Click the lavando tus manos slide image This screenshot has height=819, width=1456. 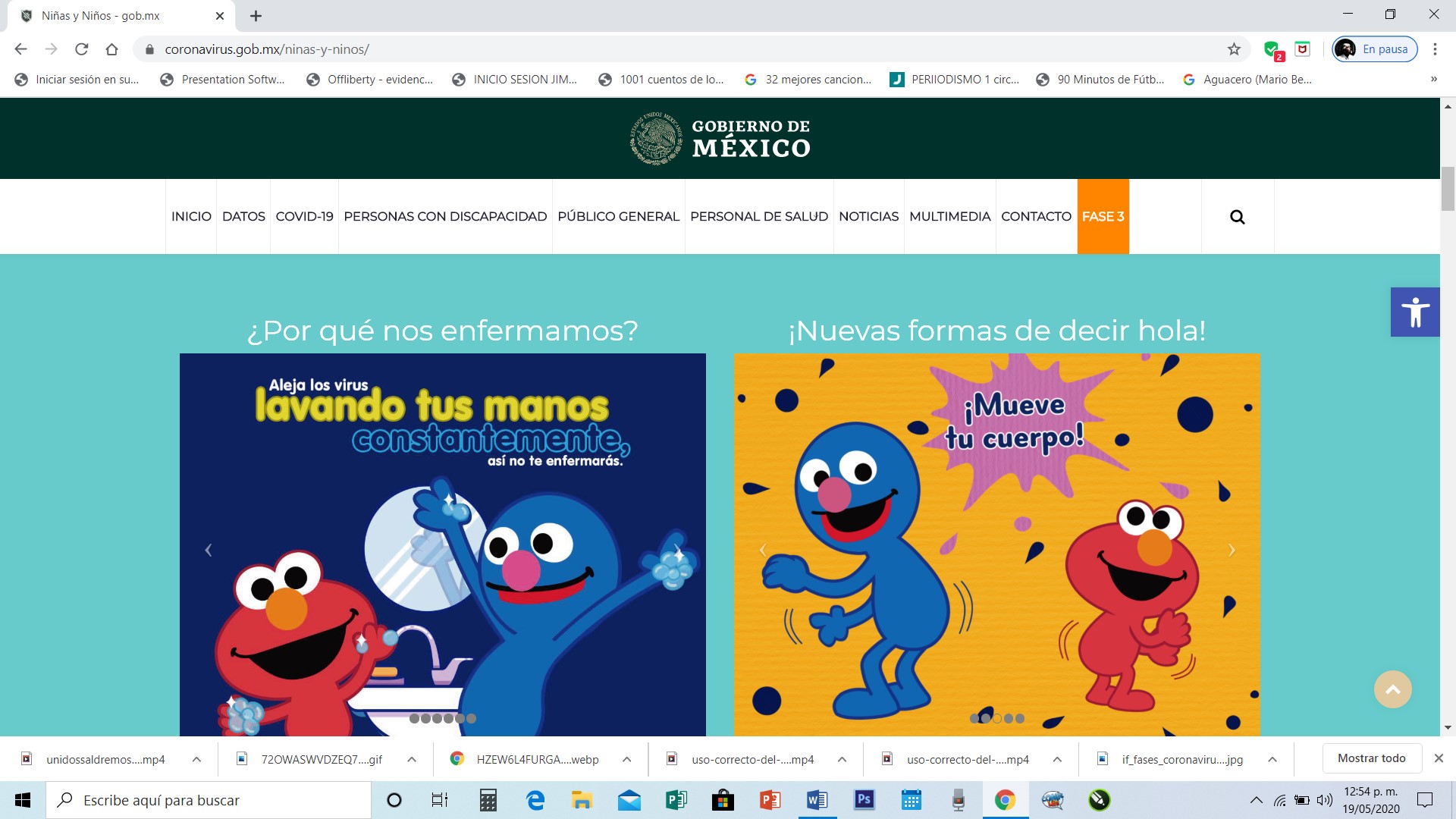click(443, 544)
